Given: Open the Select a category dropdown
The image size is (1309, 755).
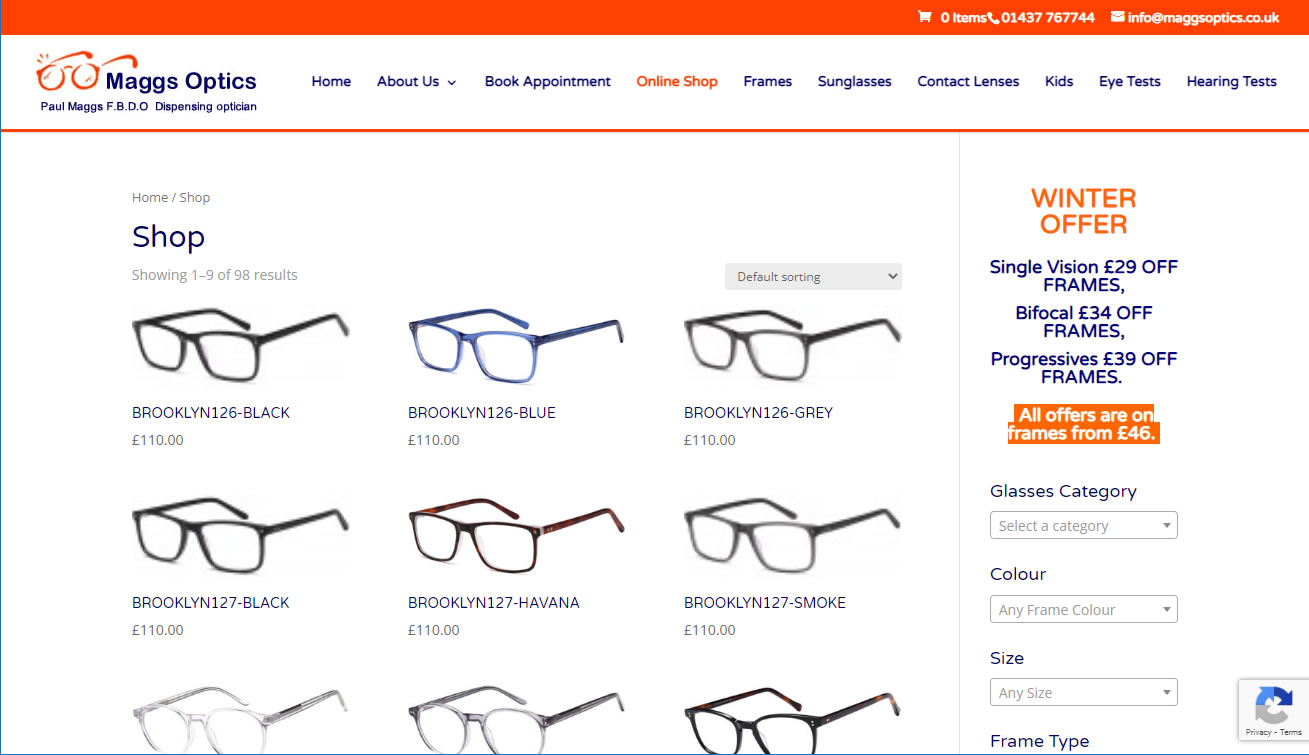Looking at the screenshot, I should 1084,525.
